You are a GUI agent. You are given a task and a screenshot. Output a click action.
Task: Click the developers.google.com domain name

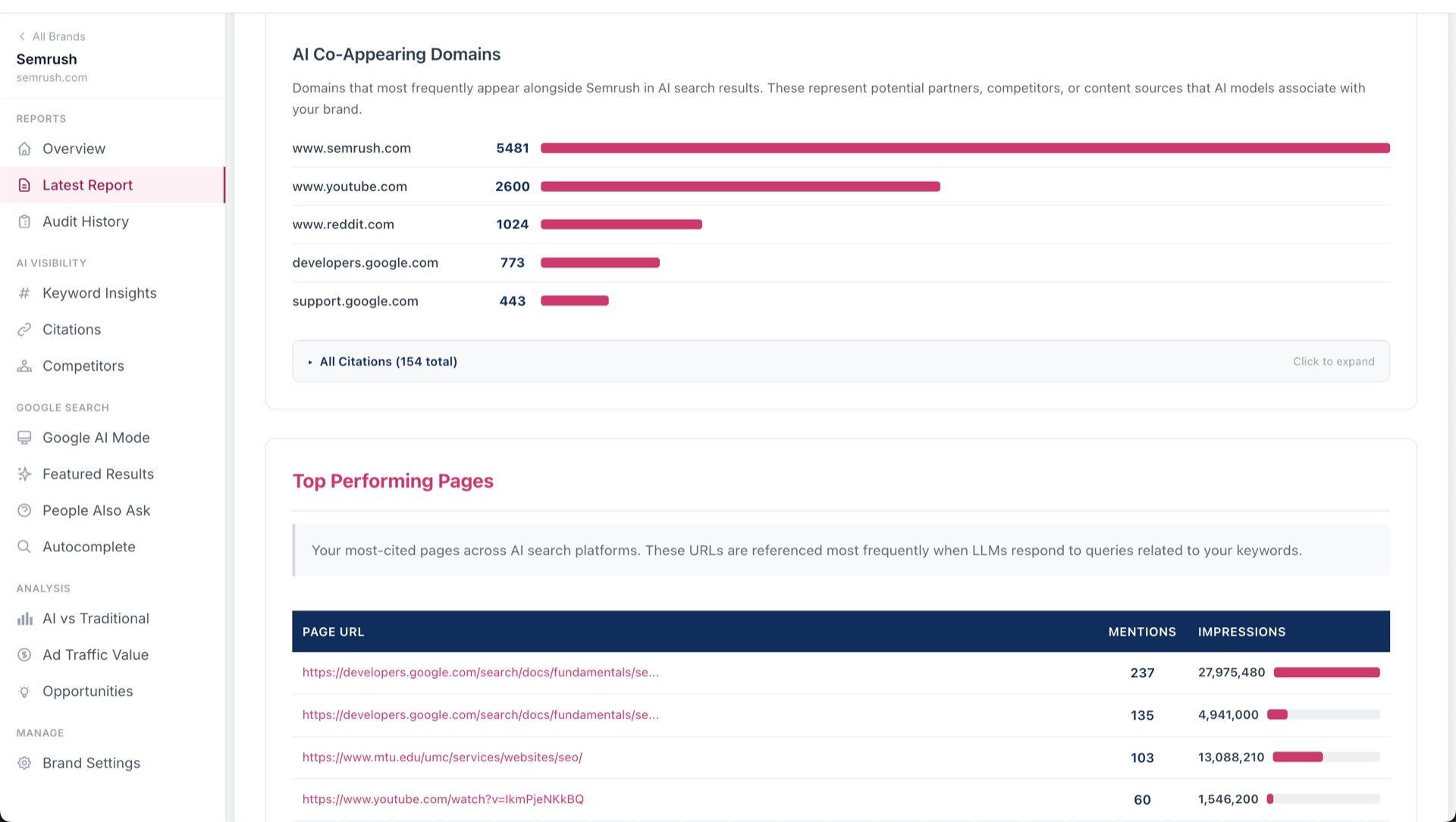(x=365, y=262)
